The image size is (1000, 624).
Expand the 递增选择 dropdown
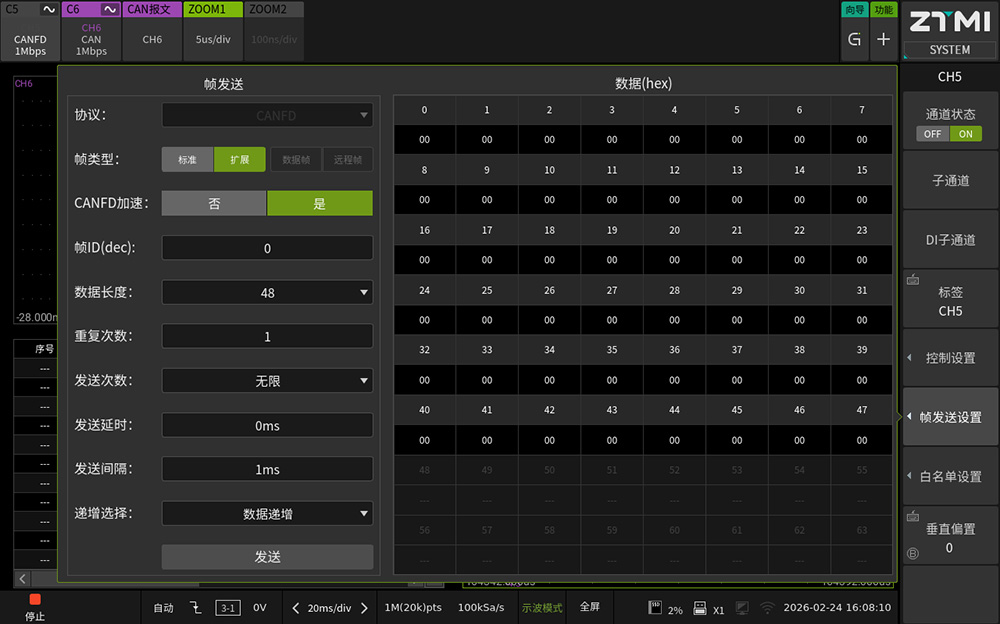(x=267, y=514)
